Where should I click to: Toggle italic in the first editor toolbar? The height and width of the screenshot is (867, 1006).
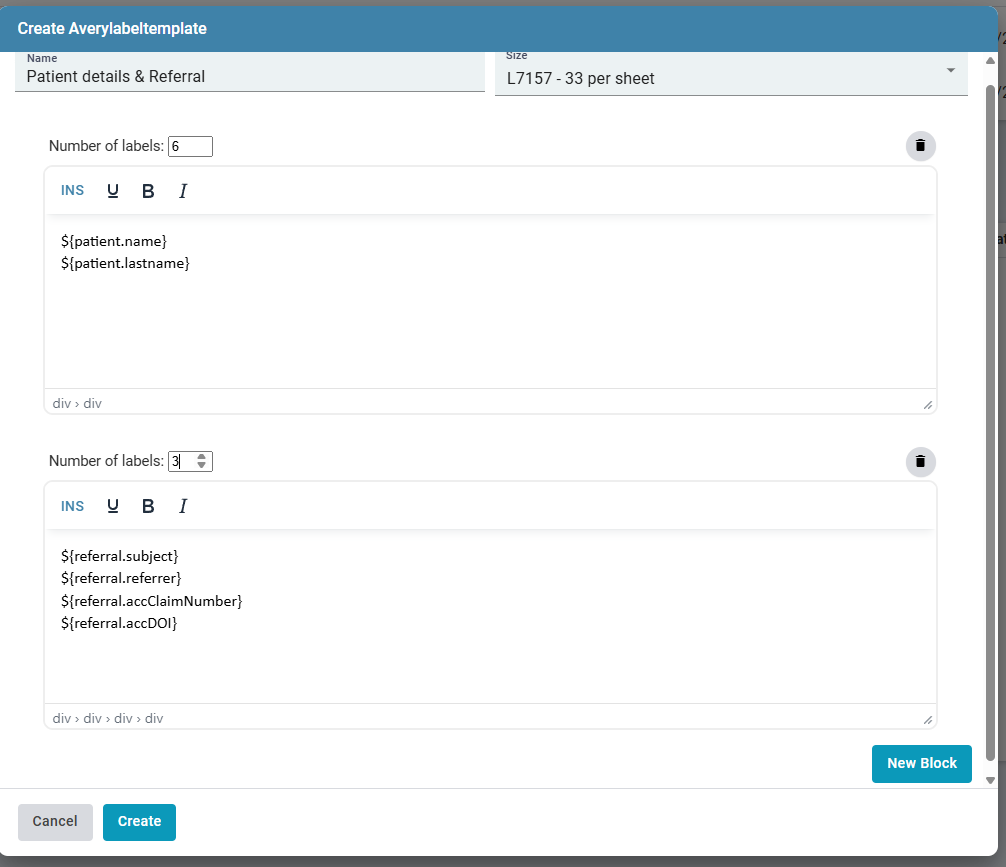pyautogui.click(x=183, y=191)
